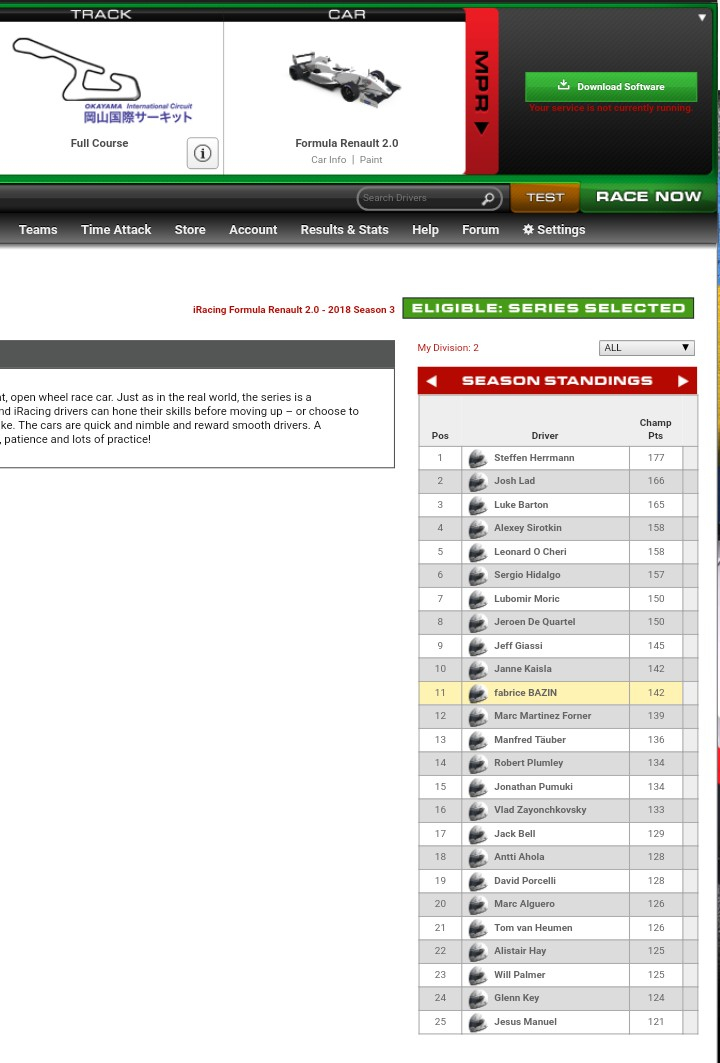Open iRacing Formula Renault 2.0 series link
Screen dimensions: 720x1063
294,310
